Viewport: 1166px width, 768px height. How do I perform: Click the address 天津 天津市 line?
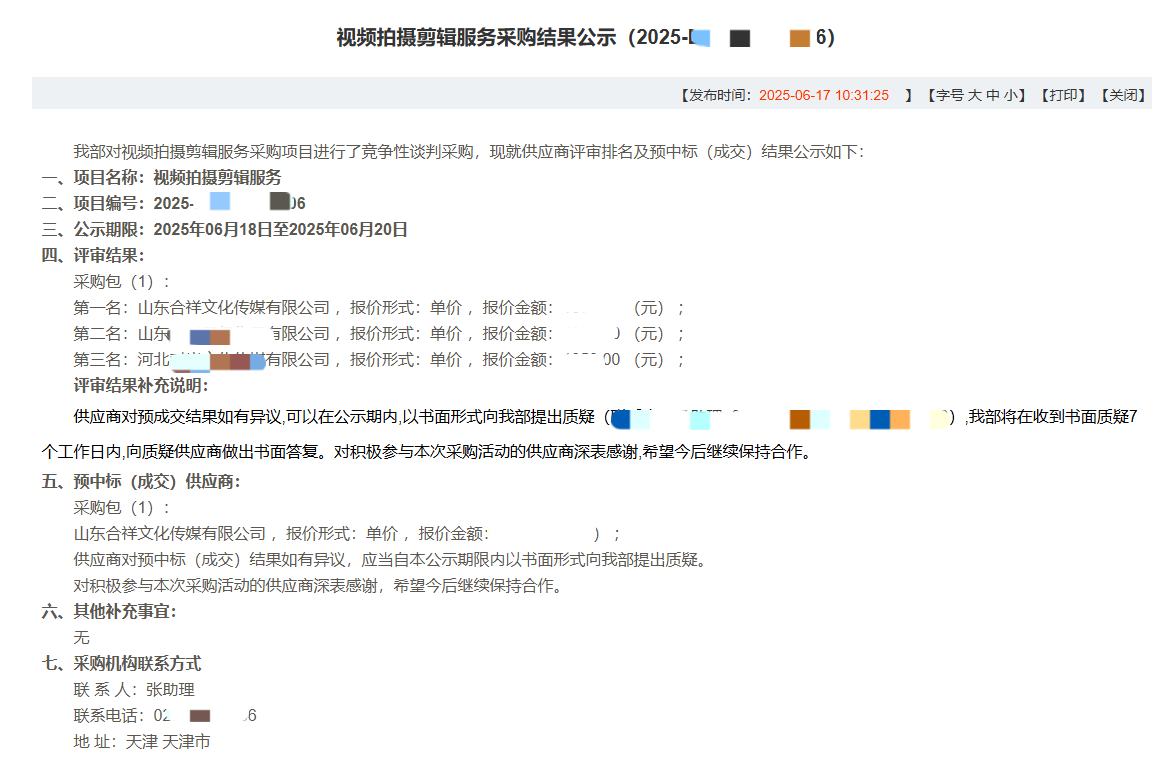click(x=142, y=742)
